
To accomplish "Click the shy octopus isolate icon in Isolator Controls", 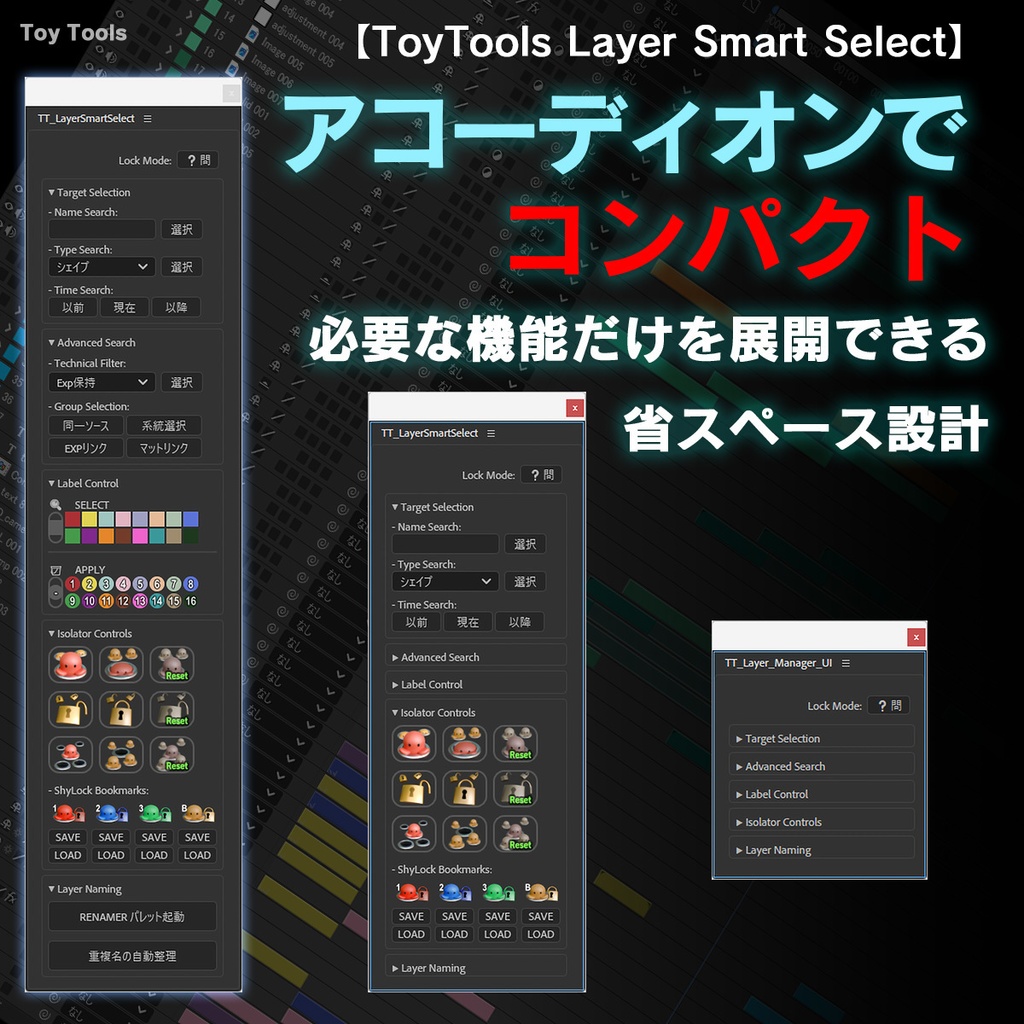I will pos(70,665).
